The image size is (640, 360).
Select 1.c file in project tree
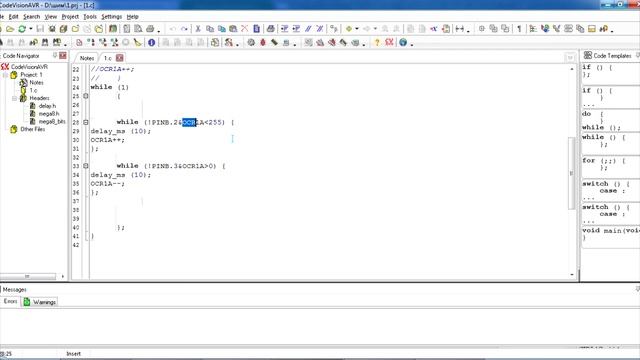tap(33, 90)
